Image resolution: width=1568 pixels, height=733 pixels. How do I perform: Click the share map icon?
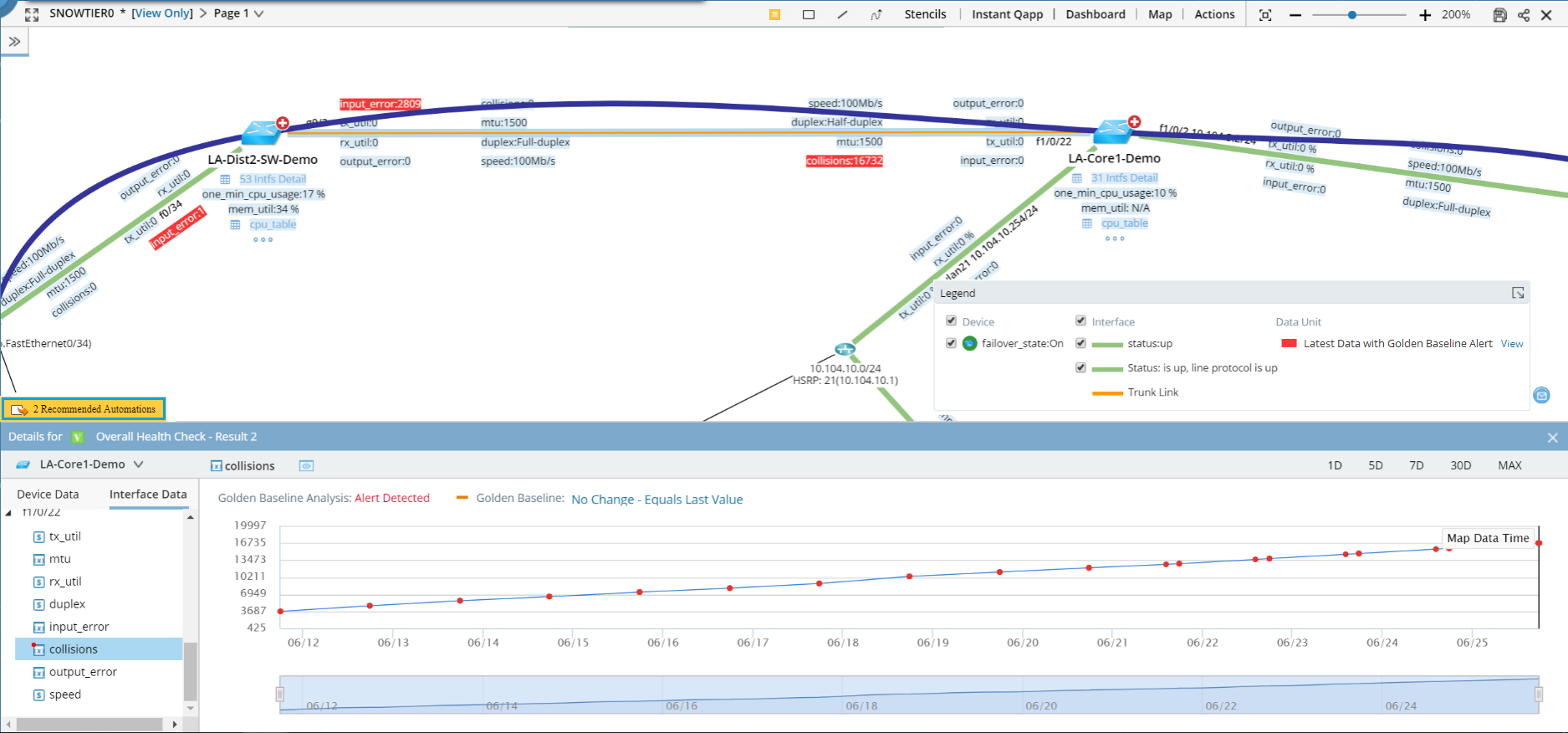point(1523,15)
